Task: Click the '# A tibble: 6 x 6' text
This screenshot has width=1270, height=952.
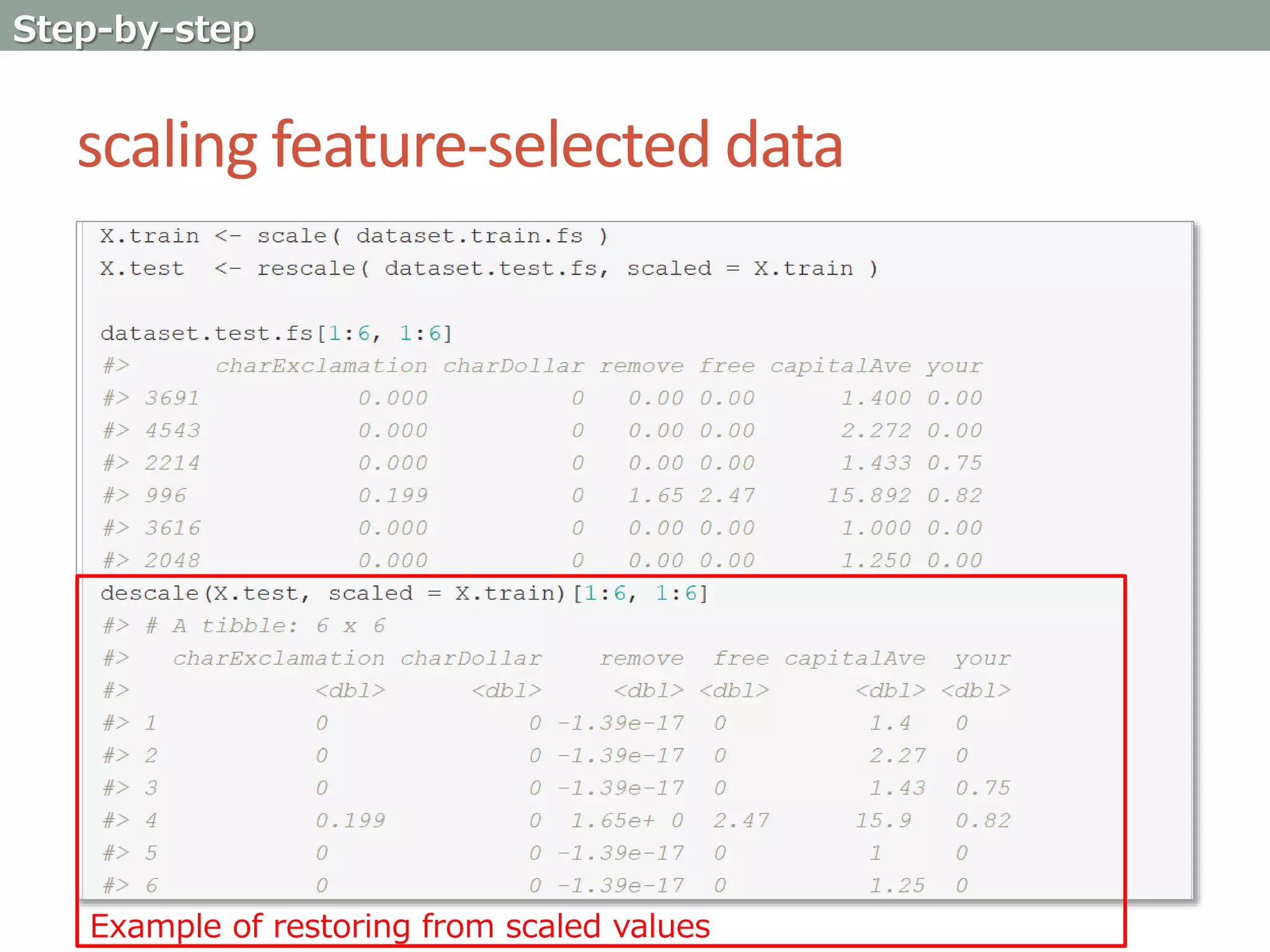Action: point(265,625)
